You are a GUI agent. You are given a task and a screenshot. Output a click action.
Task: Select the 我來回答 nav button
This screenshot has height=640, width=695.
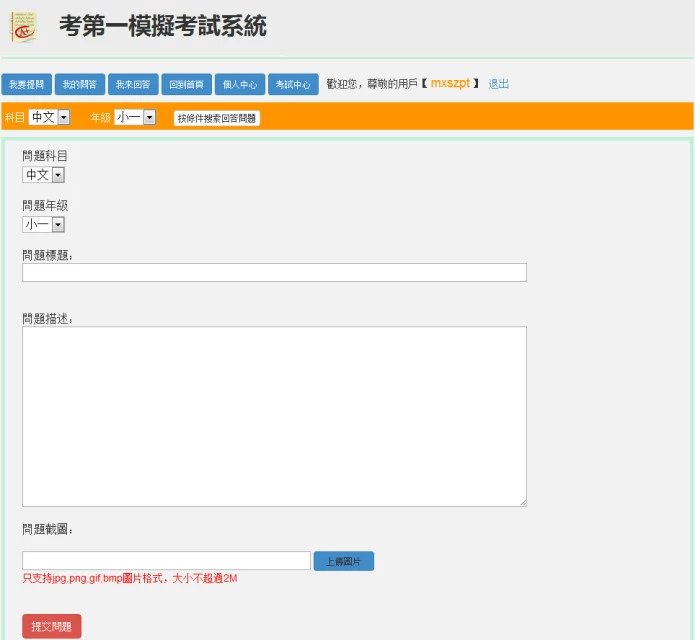(132, 85)
